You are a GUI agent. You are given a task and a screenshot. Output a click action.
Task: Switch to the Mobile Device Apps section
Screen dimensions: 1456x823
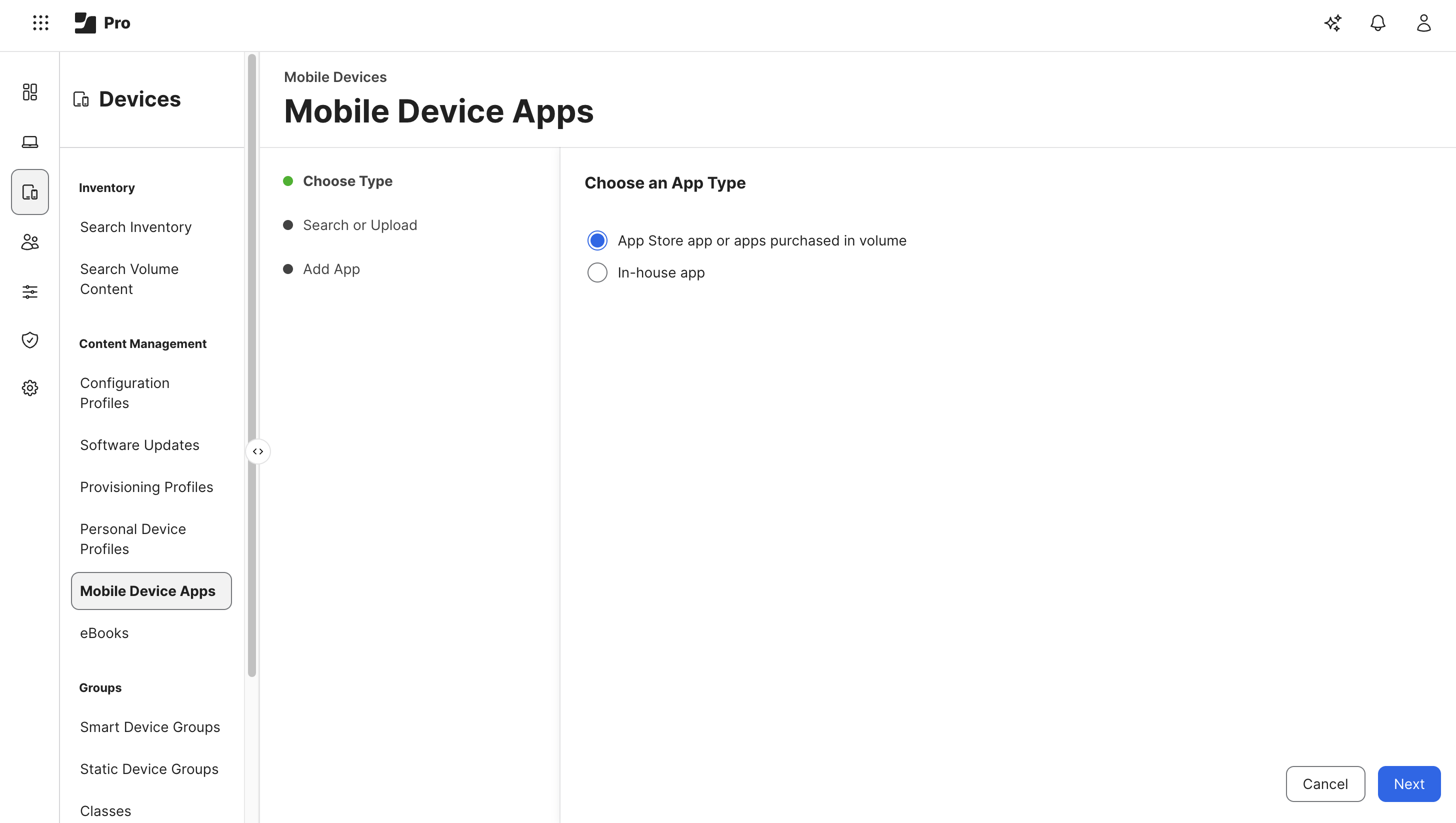[147, 590]
